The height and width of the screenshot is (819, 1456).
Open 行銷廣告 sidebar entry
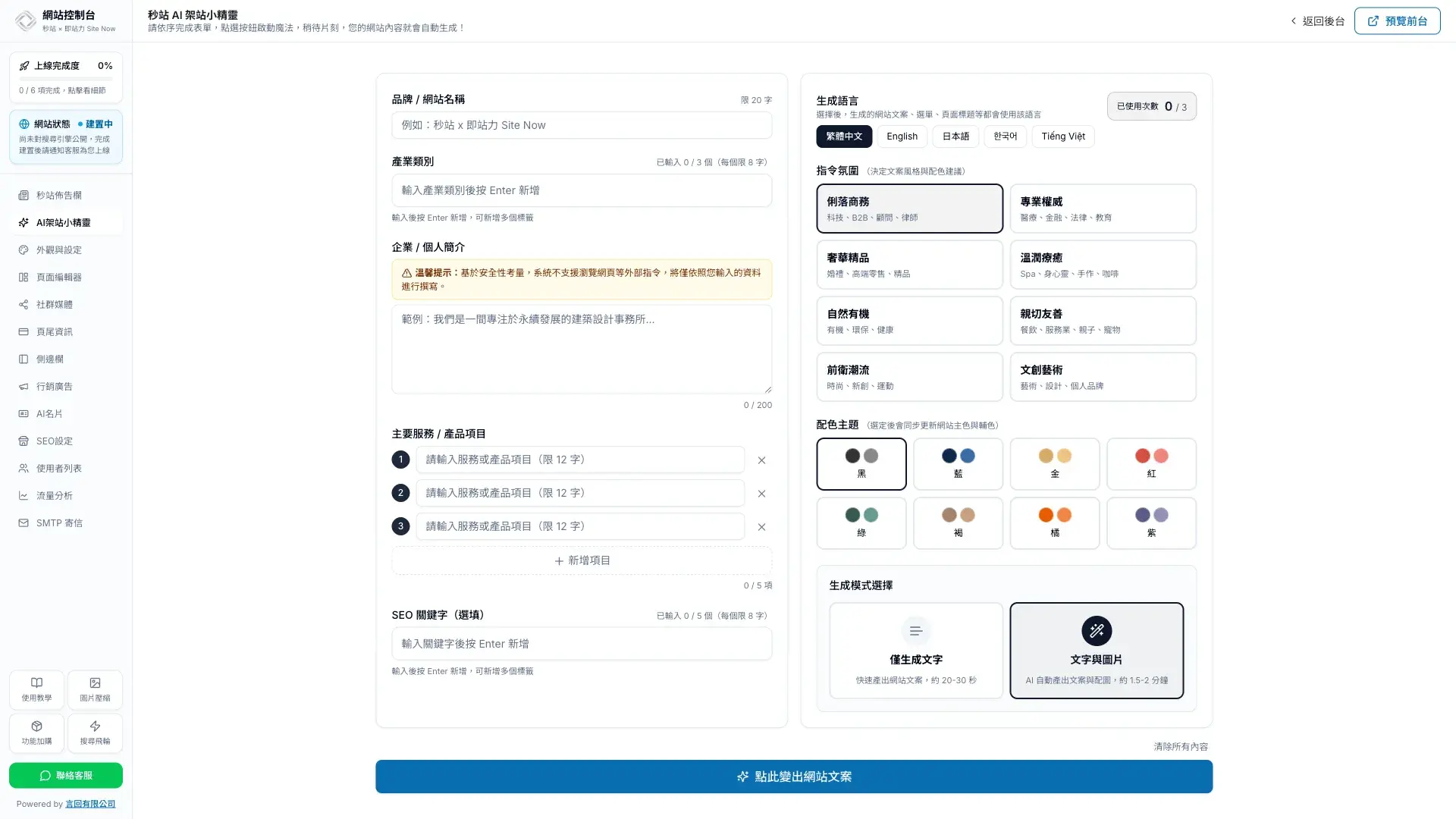[66, 387]
